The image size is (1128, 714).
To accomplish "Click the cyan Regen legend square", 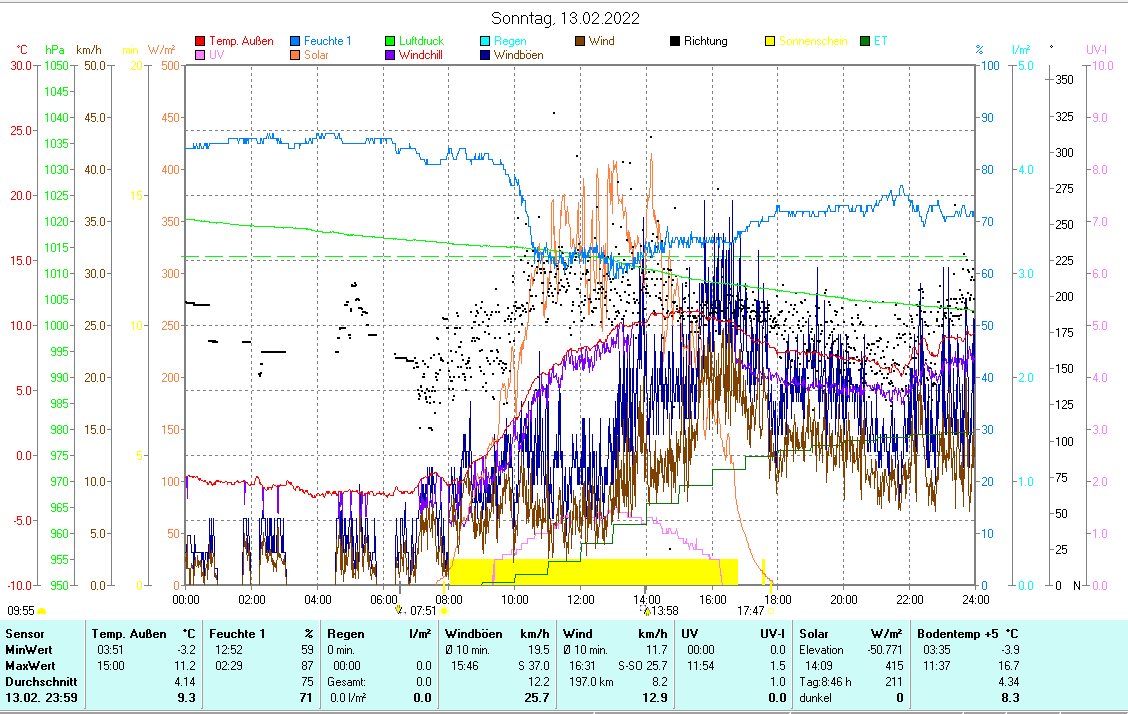I will [484, 42].
